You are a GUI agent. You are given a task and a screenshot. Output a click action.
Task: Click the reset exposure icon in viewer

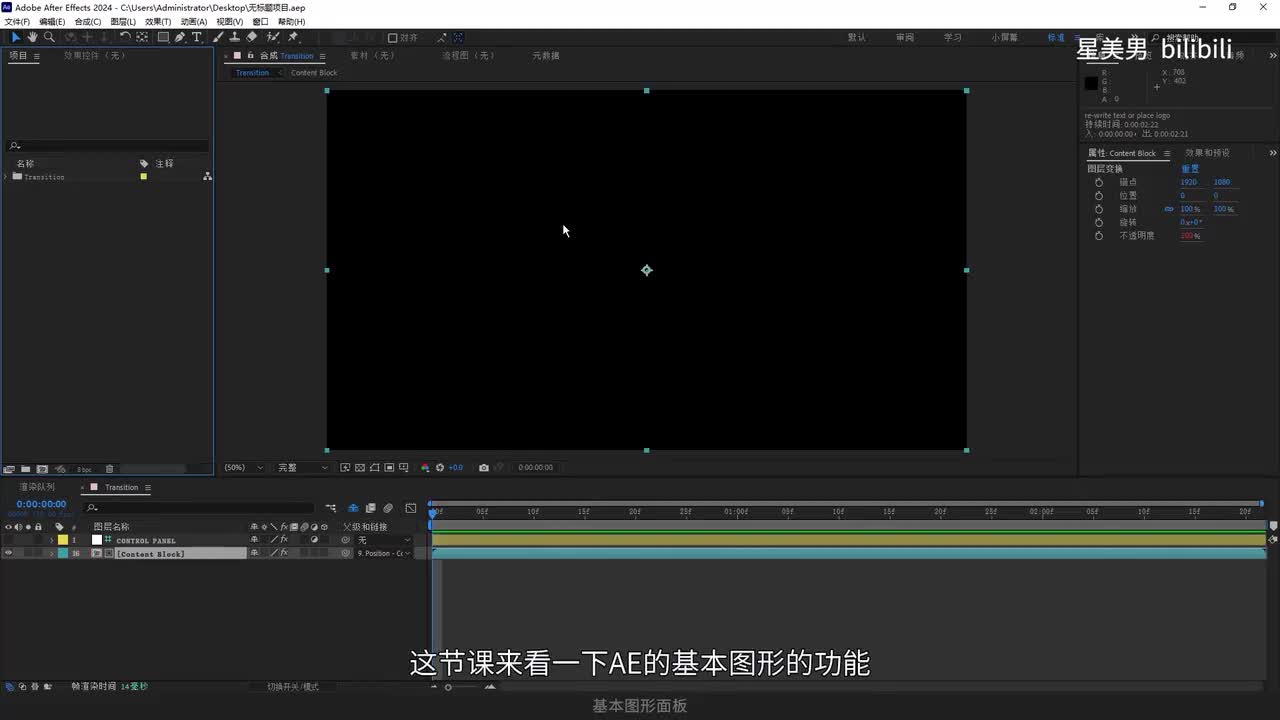click(x=440, y=467)
